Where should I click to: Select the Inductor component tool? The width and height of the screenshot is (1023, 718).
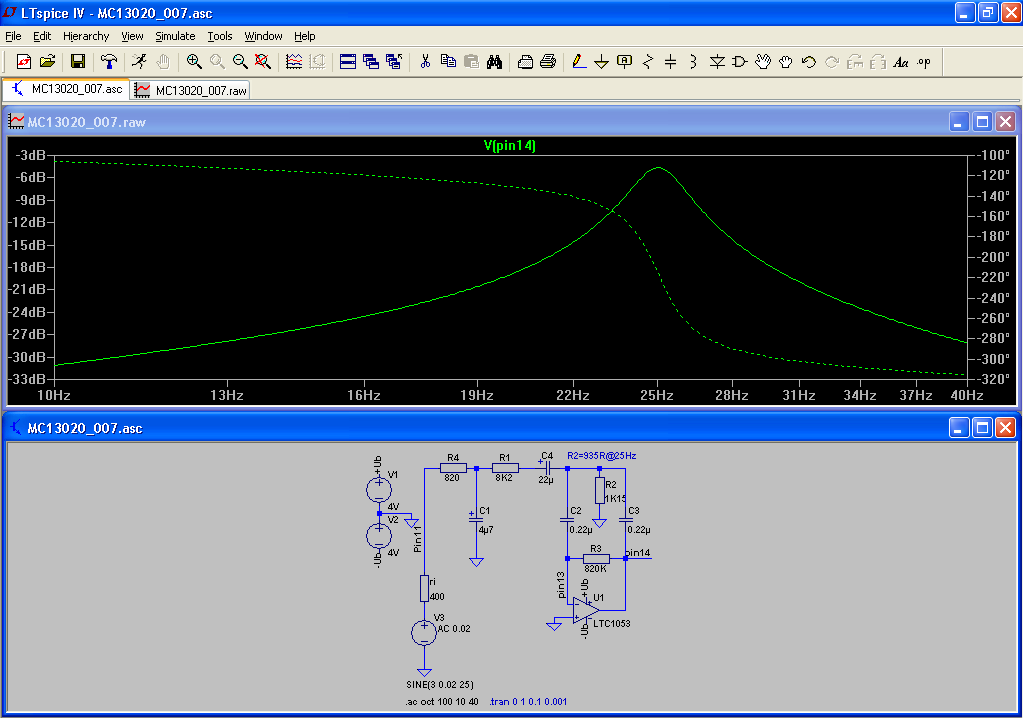(x=692, y=62)
